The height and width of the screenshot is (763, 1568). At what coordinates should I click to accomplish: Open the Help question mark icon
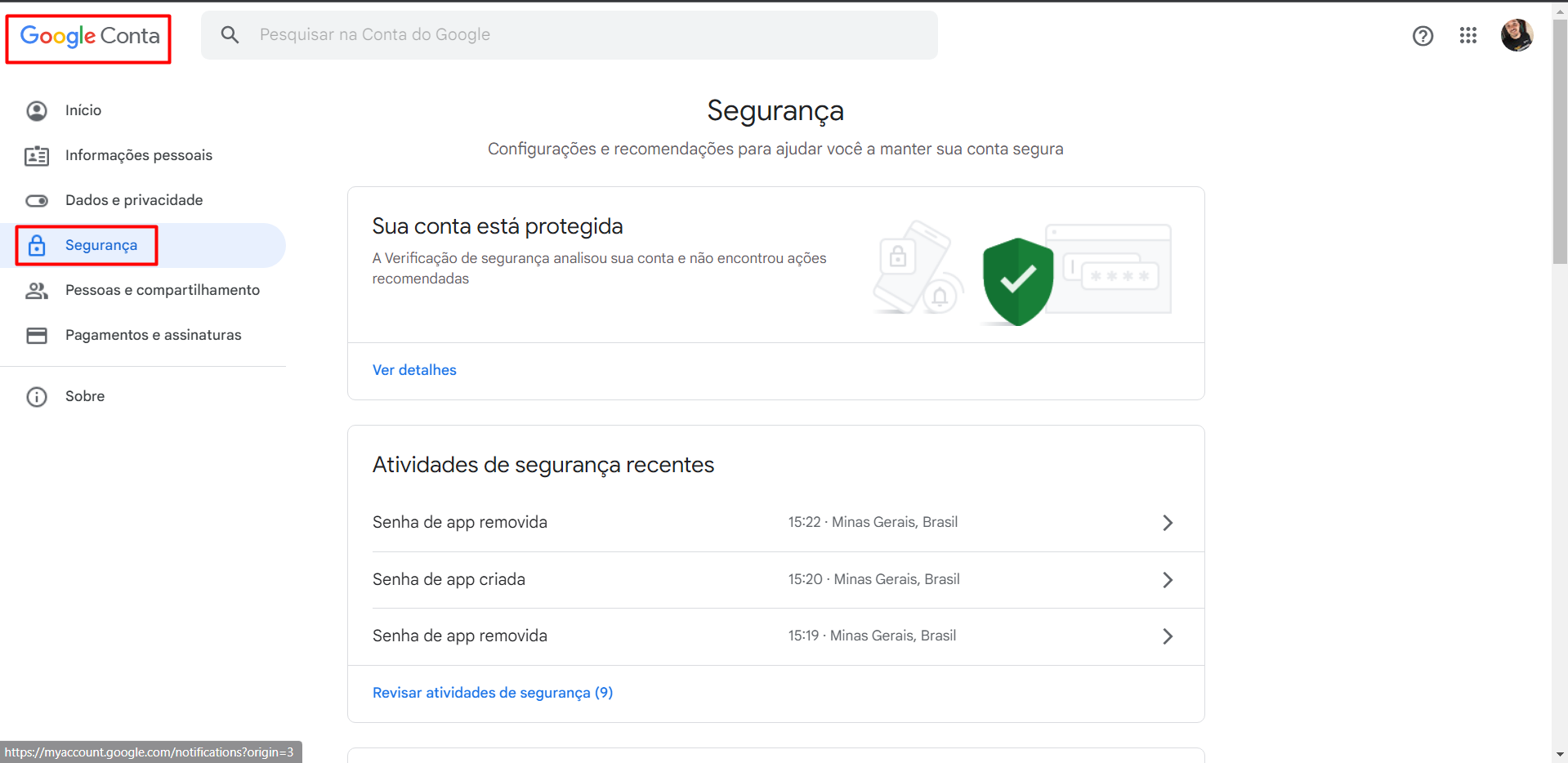[x=1423, y=35]
